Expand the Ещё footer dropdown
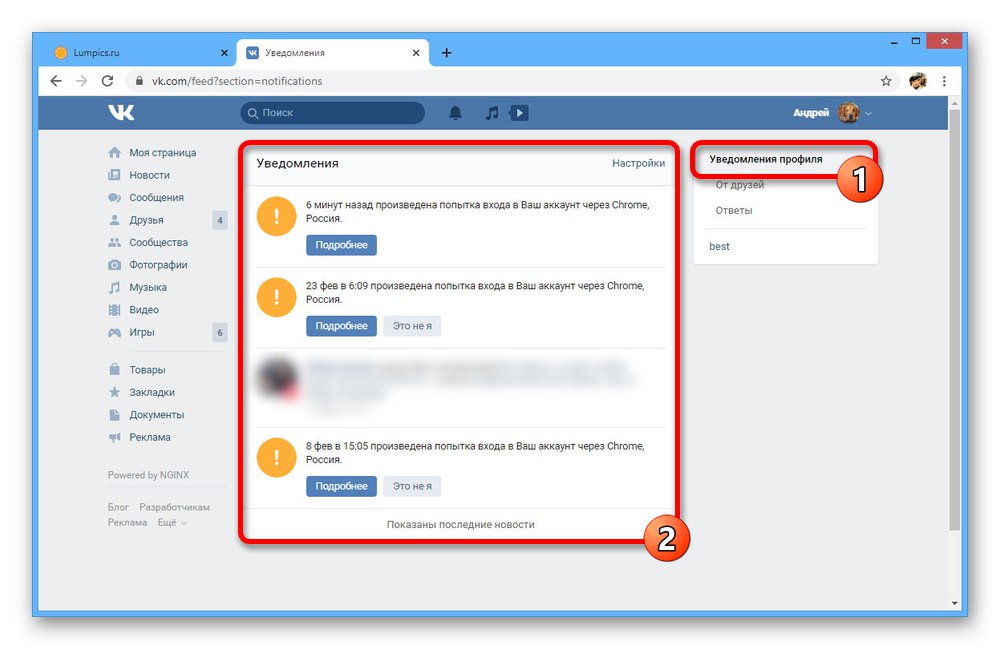This screenshot has width=1000, height=649. coord(172,522)
